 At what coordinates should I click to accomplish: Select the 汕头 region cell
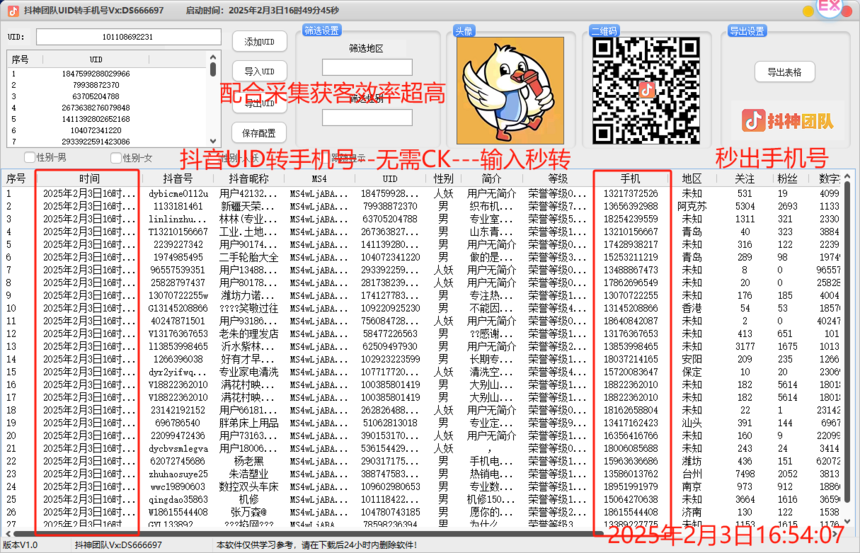click(x=692, y=423)
